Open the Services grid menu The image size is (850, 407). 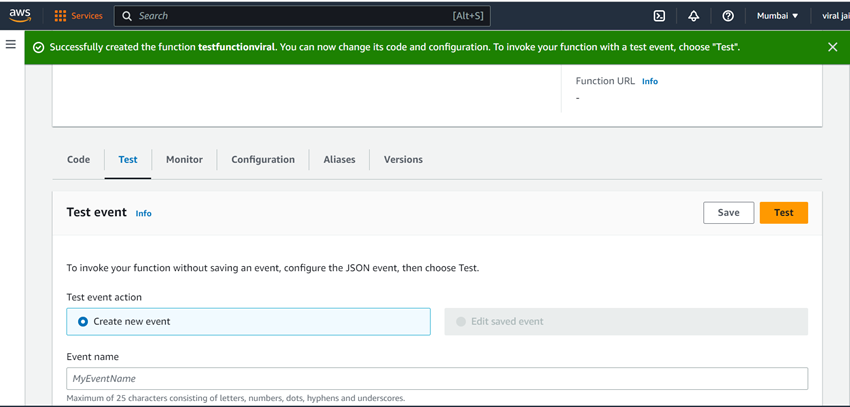[x=60, y=16]
